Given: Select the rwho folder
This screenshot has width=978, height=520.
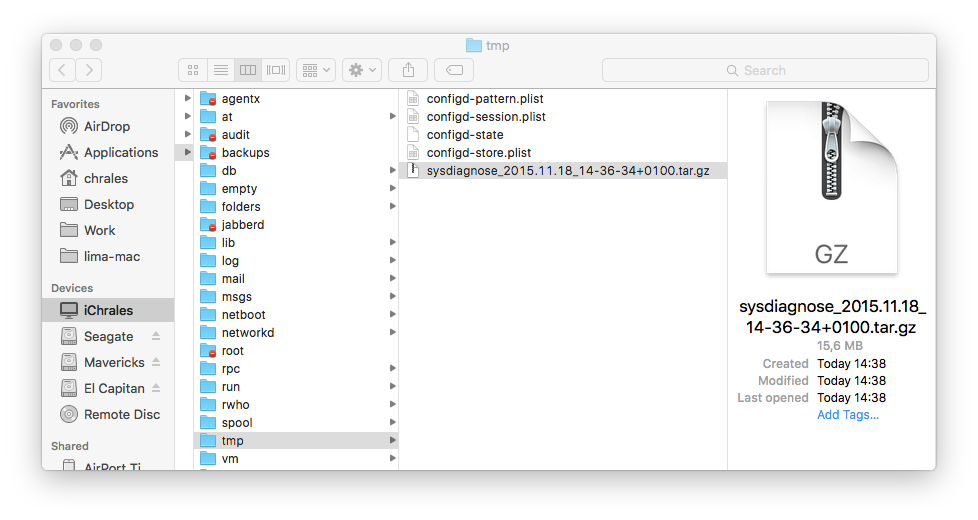Looking at the screenshot, I should click(296, 405).
